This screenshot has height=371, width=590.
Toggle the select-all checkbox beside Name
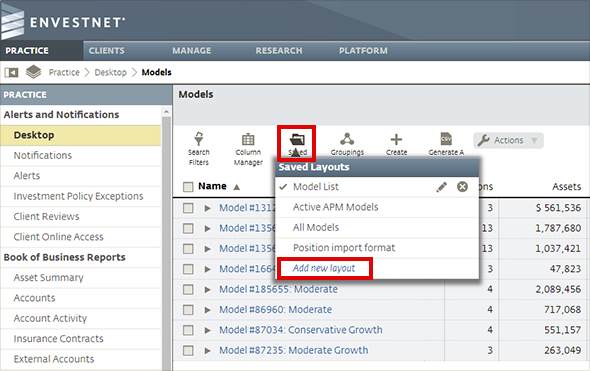[188, 187]
